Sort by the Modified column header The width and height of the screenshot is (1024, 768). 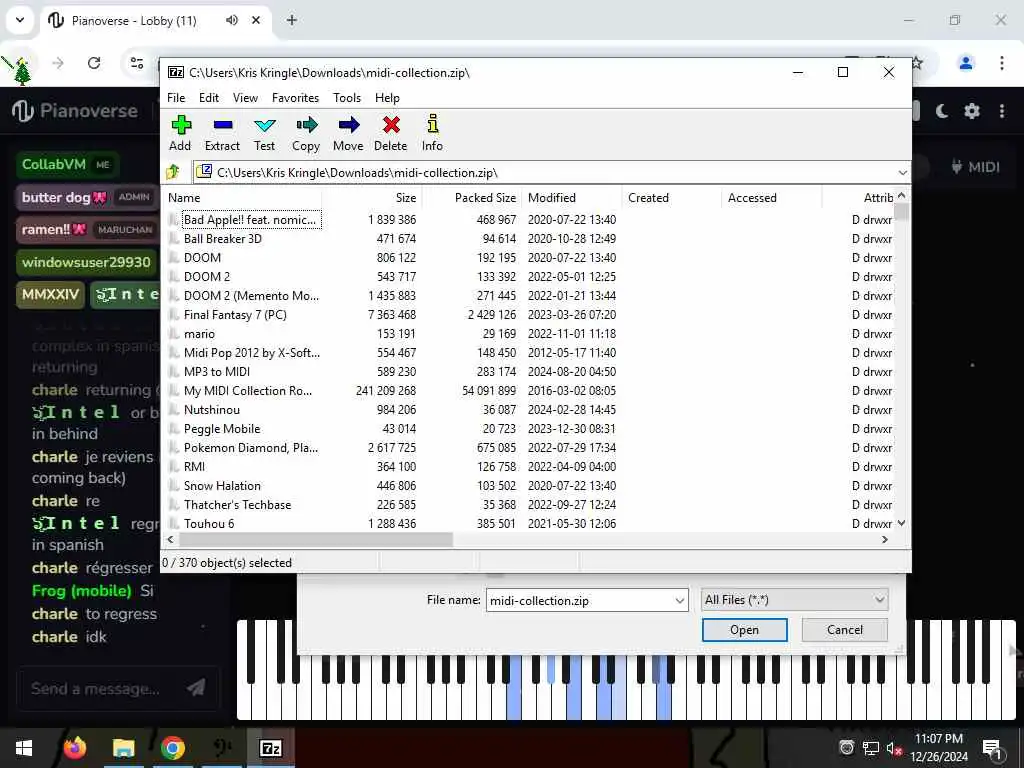(571, 198)
